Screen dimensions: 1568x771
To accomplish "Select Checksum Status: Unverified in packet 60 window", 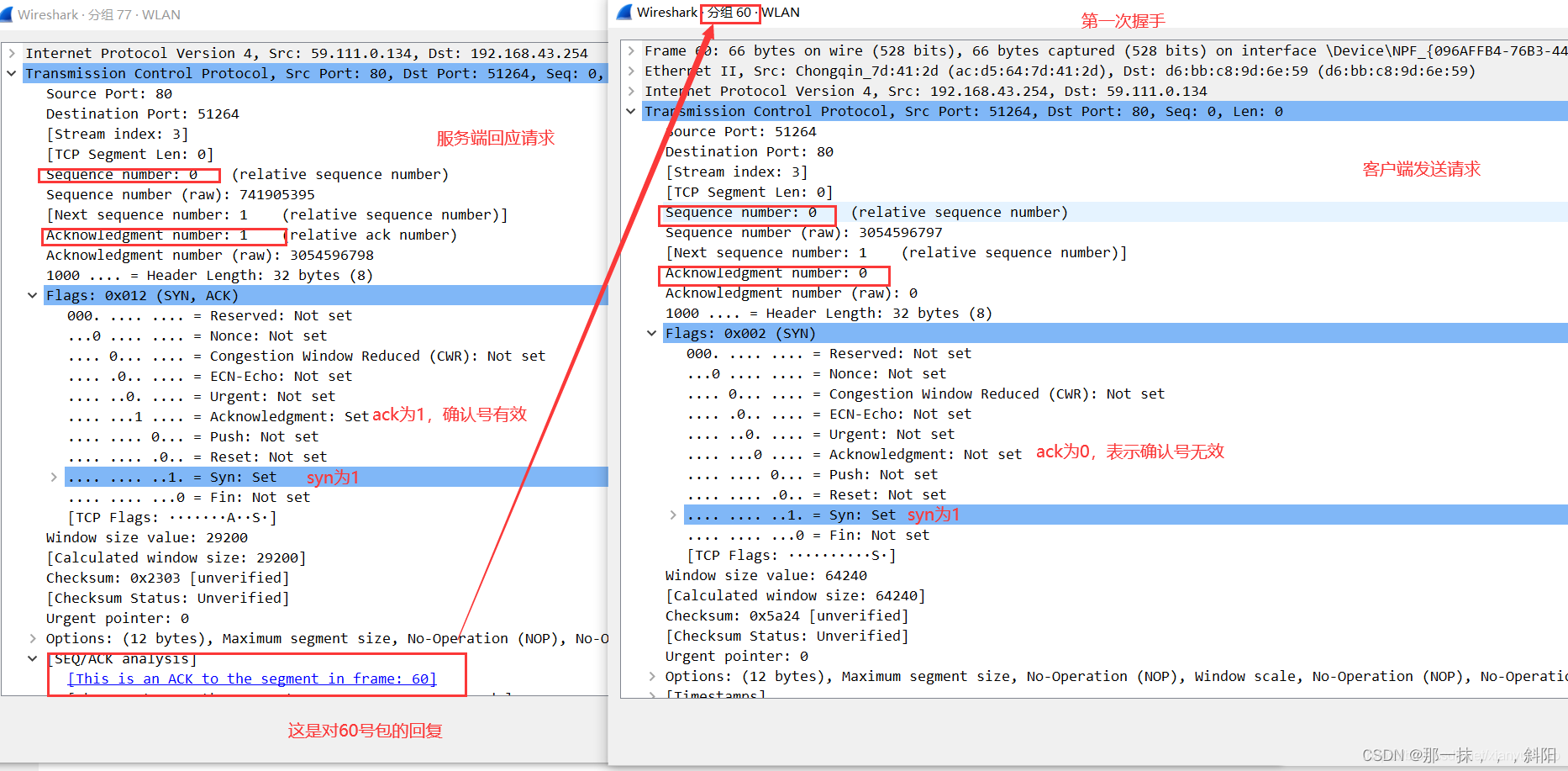I will point(787,636).
